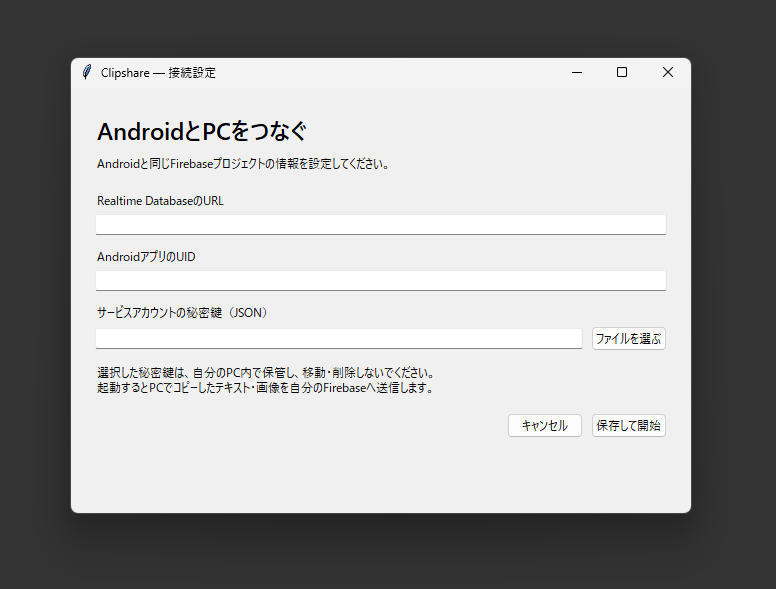776x589 pixels.
Task: Click the note line starting 起動するとPCでコピーした
Action: click(265, 388)
